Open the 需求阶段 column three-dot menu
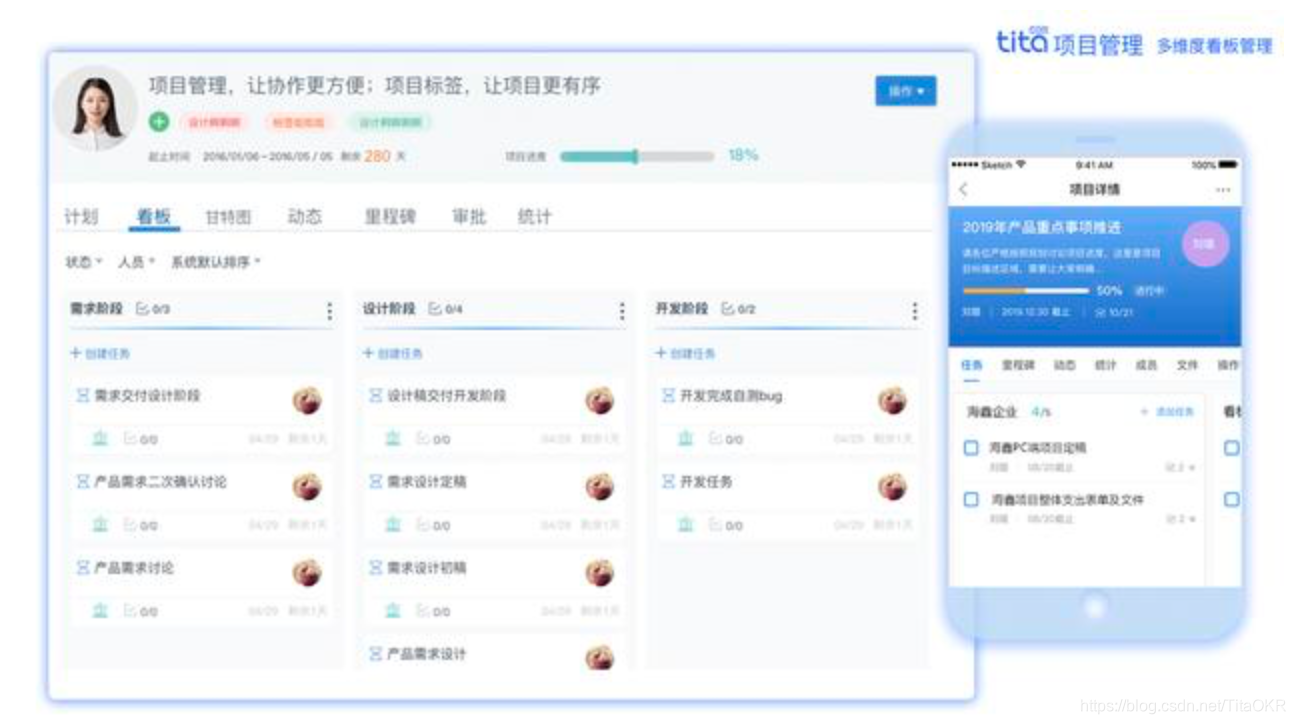The image size is (1296, 724). 329,312
